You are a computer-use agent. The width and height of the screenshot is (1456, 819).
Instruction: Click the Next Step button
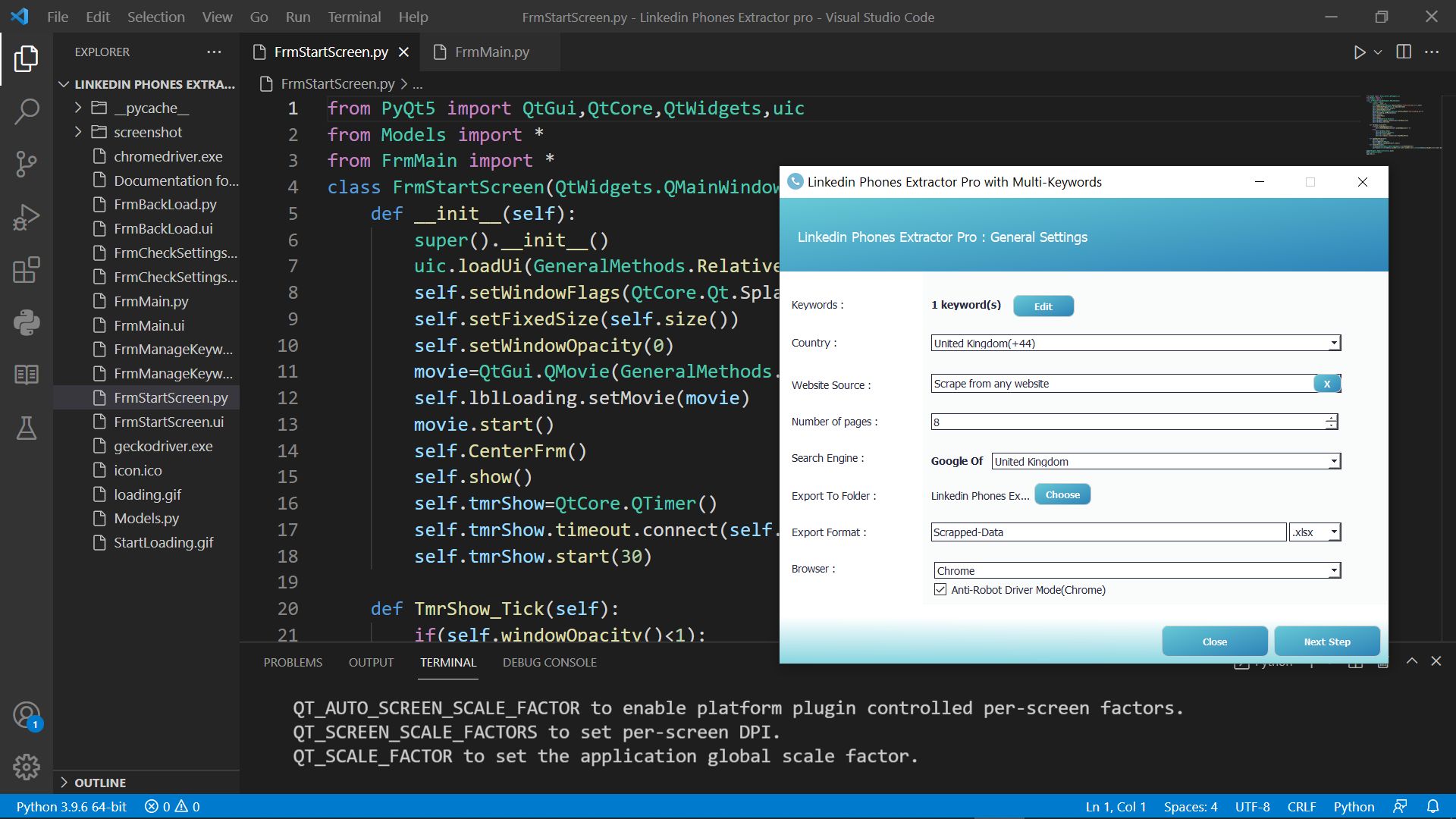(x=1327, y=642)
